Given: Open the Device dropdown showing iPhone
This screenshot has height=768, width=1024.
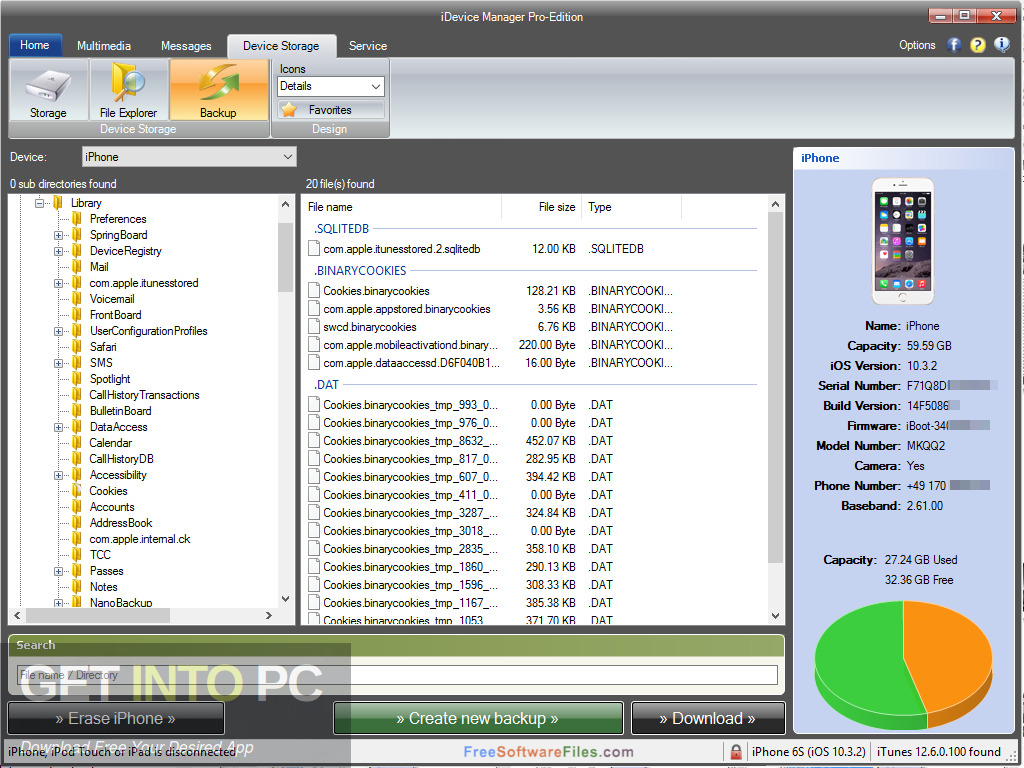Looking at the screenshot, I should 189,157.
